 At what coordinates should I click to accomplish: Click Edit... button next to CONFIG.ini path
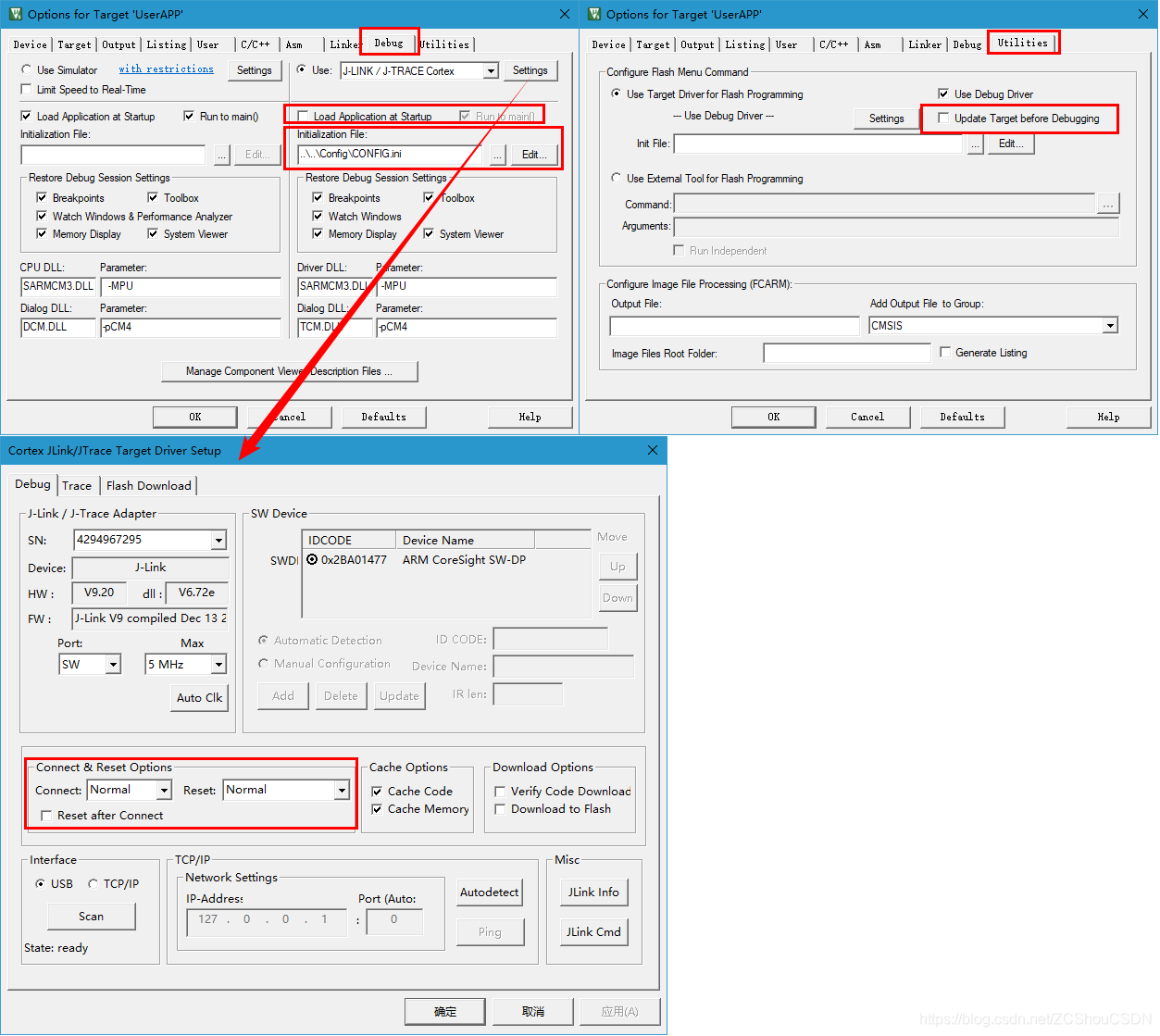[x=534, y=155]
